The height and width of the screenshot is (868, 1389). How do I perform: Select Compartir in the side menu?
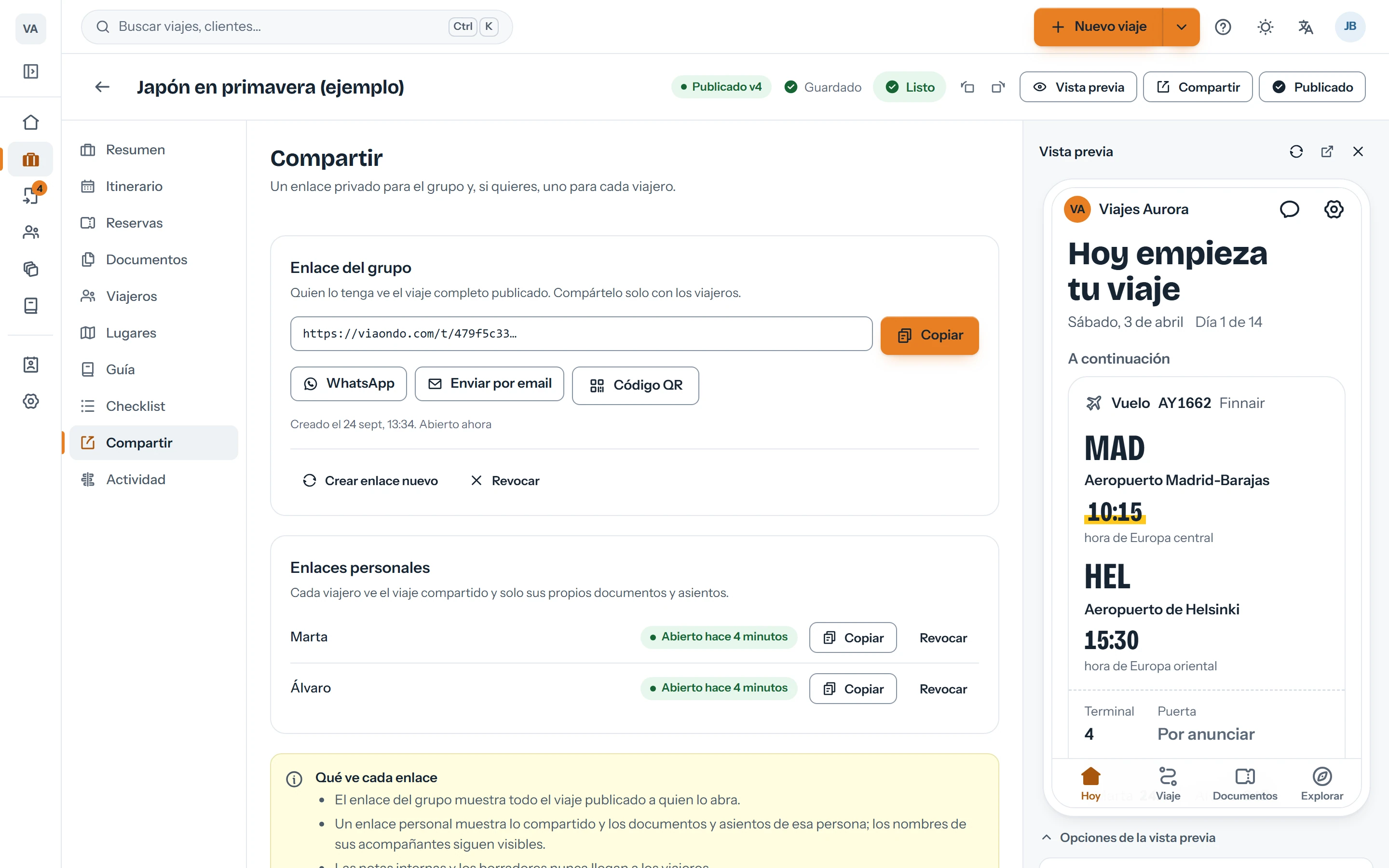154,443
